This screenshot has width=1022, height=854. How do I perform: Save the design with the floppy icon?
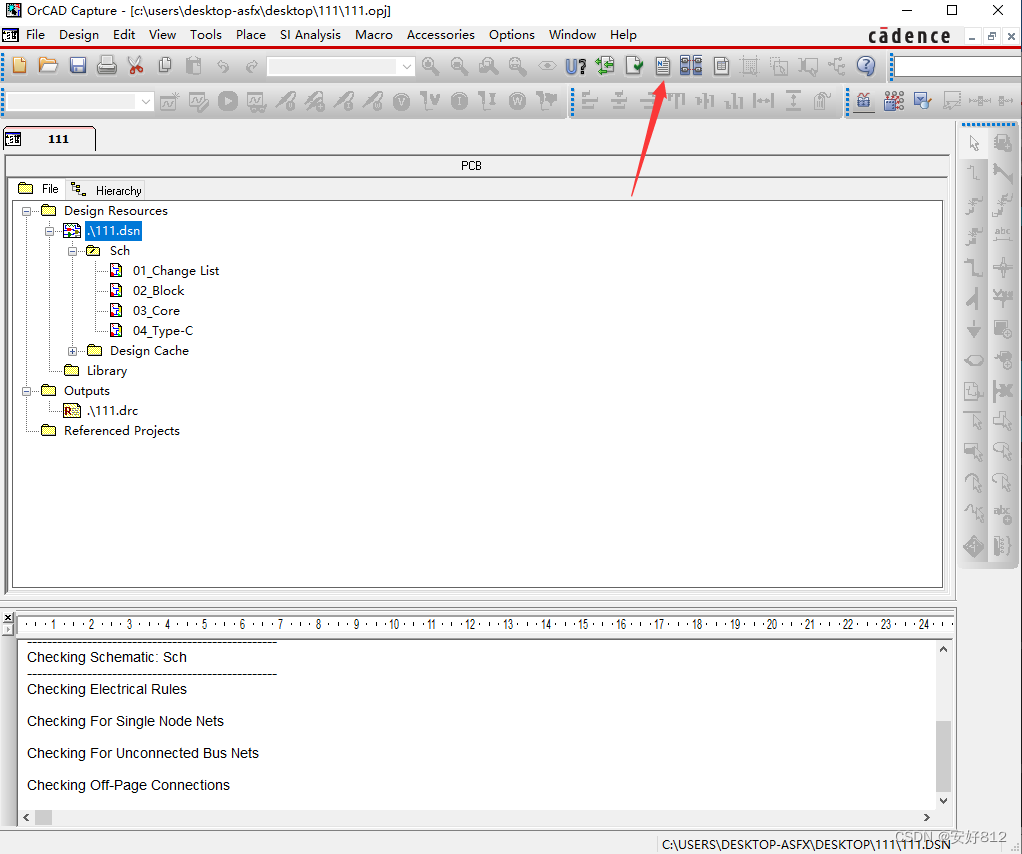click(78, 65)
